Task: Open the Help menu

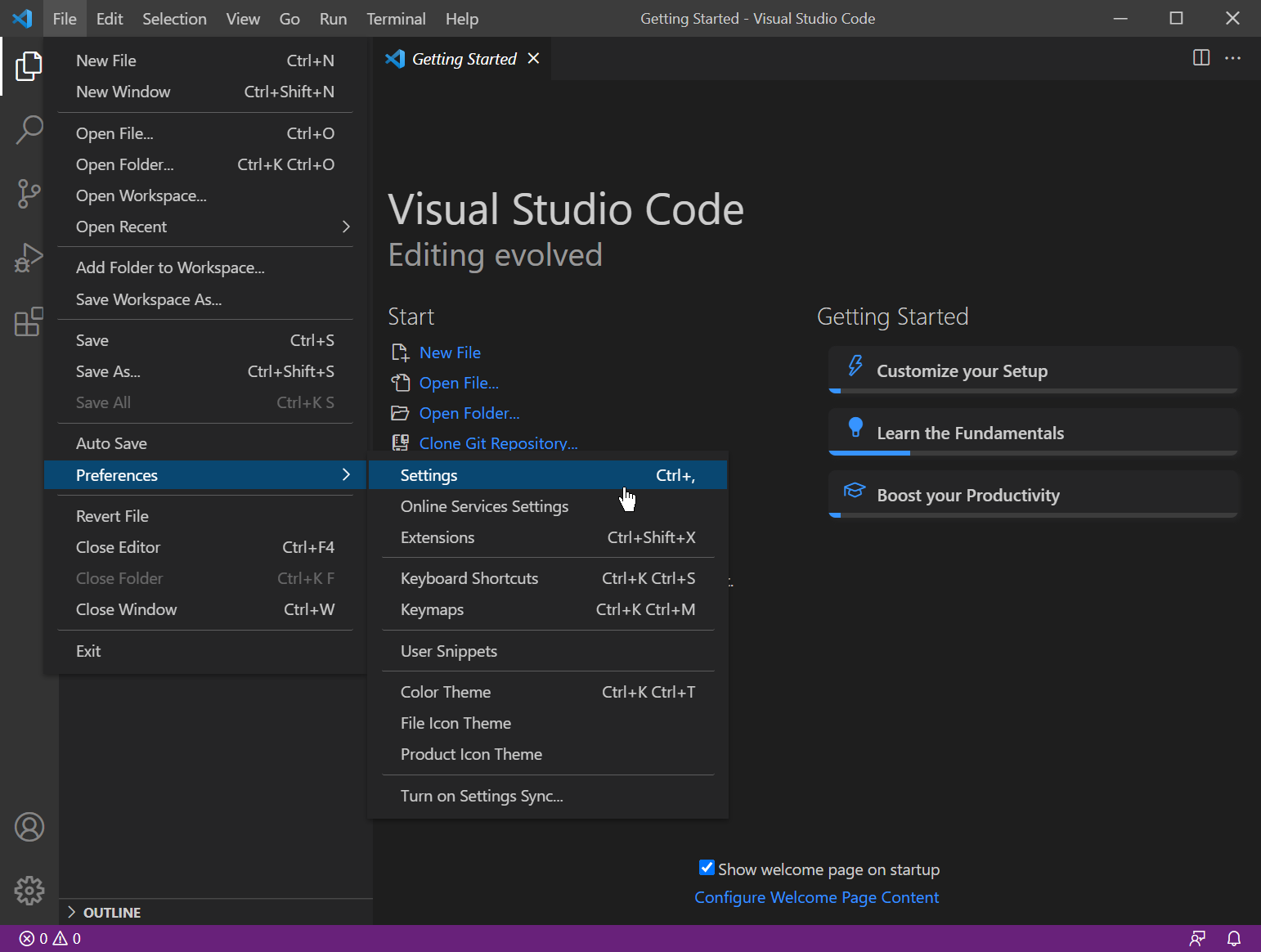Action: 462,18
